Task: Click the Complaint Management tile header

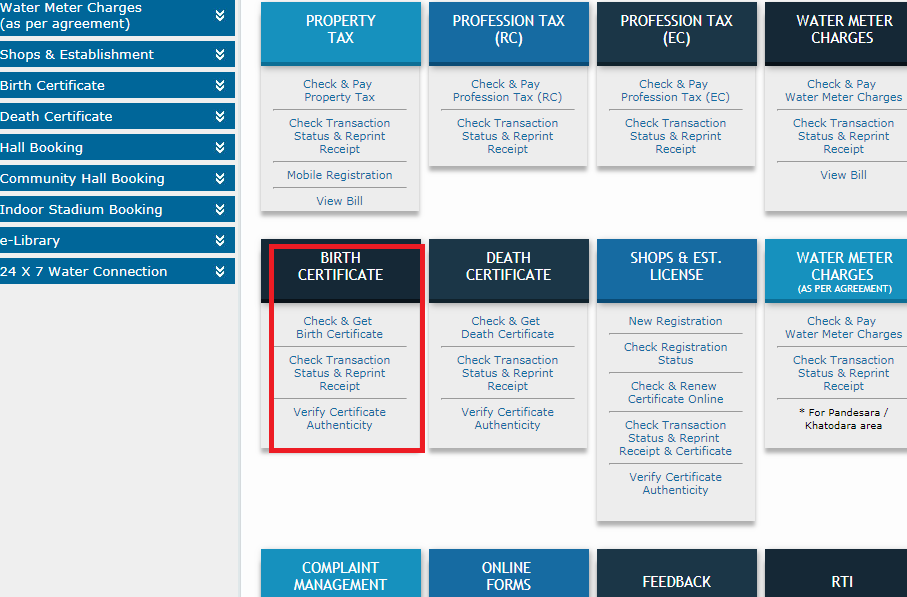Action: pyautogui.click(x=340, y=576)
